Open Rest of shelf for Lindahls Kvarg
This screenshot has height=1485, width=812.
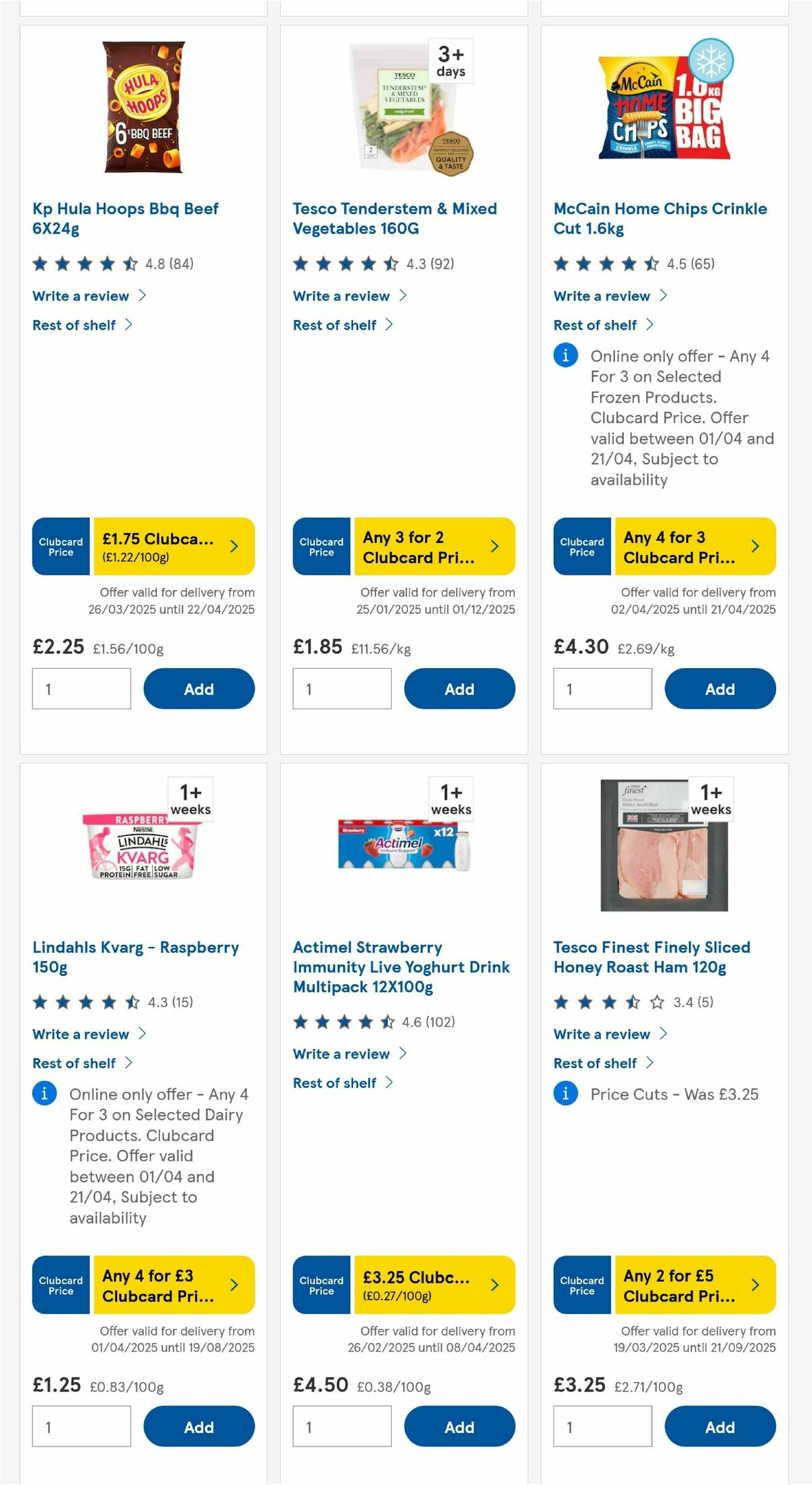click(x=73, y=1063)
